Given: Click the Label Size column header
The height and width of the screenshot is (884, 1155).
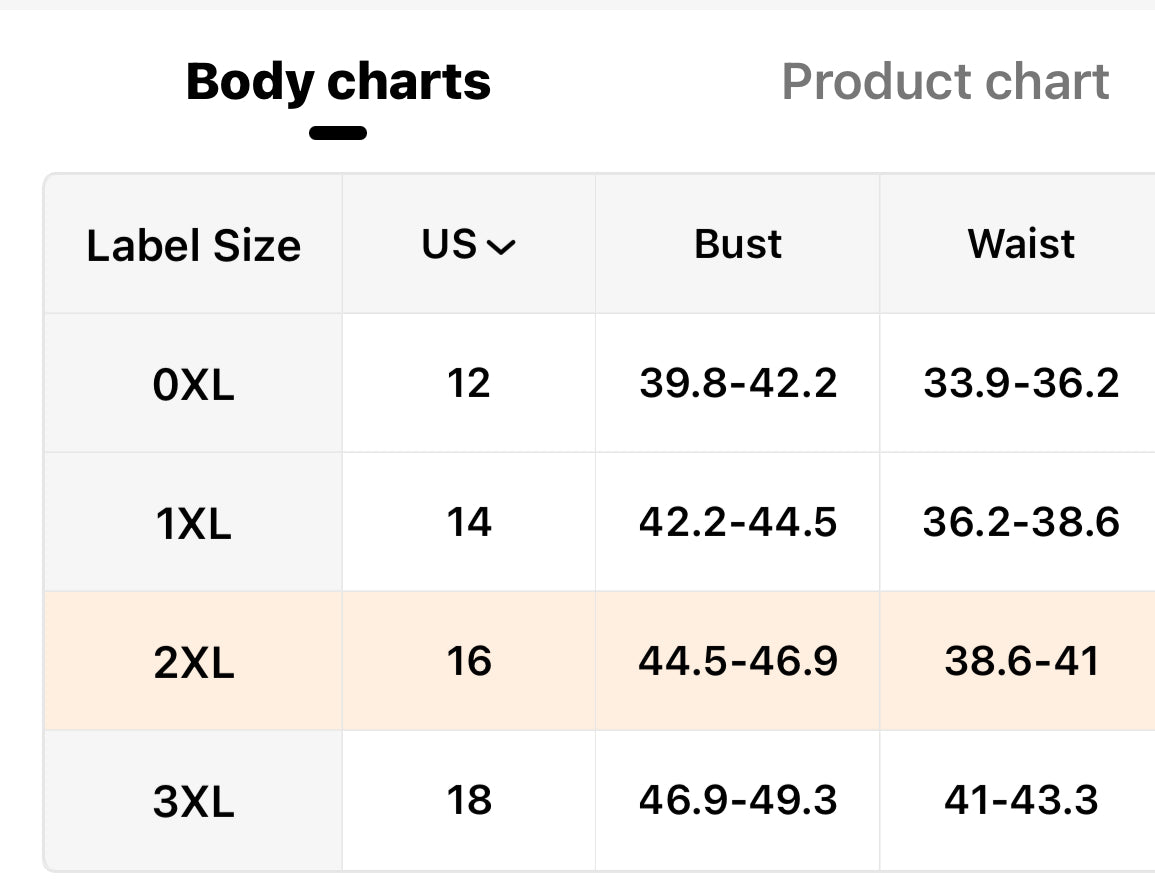Looking at the screenshot, I should pyautogui.click(x=193, y=245).
